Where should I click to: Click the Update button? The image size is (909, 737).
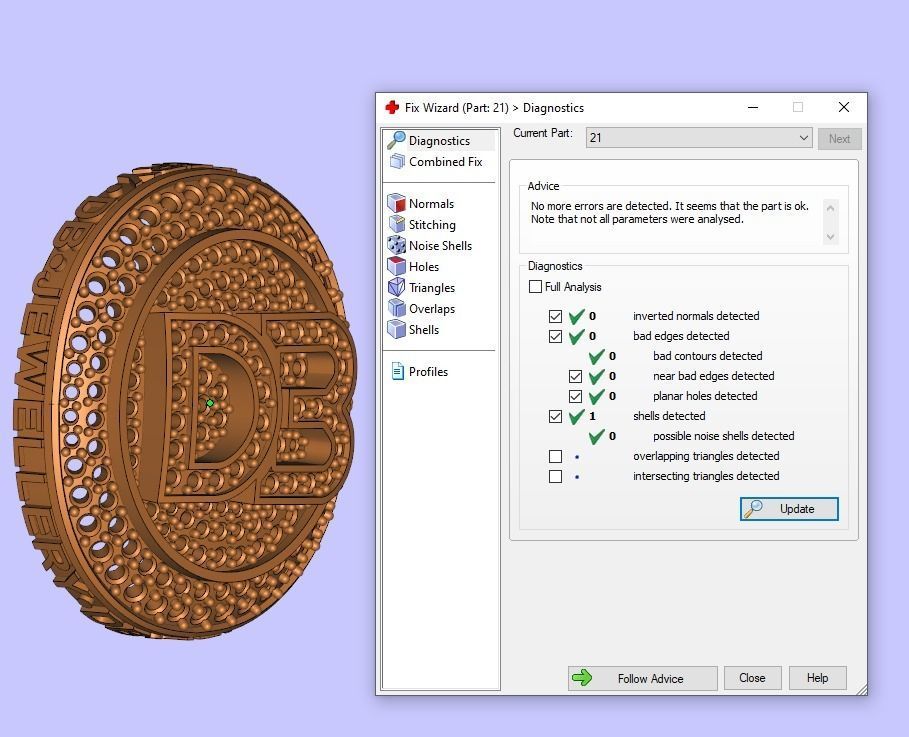tap(789, 509)
